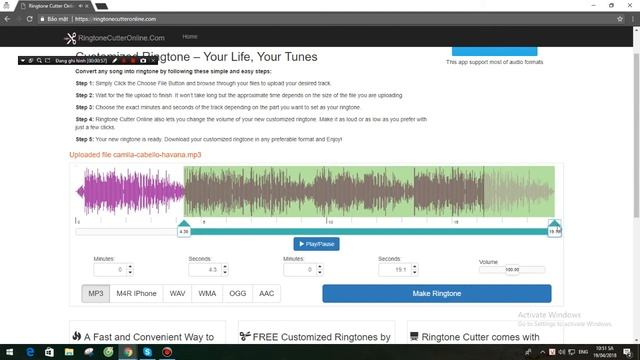Open the Chrome menu three-dot icon
Image resolution: width=640 pixels, height=360 pixels.
633,19
